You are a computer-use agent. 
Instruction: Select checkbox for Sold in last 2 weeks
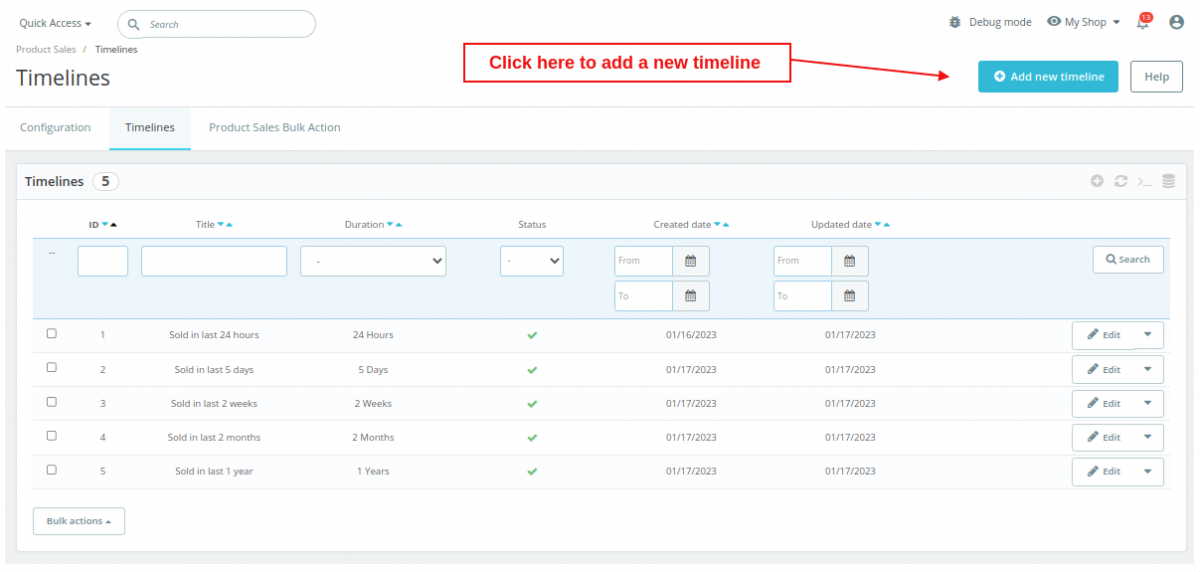(x=52, y=402)
